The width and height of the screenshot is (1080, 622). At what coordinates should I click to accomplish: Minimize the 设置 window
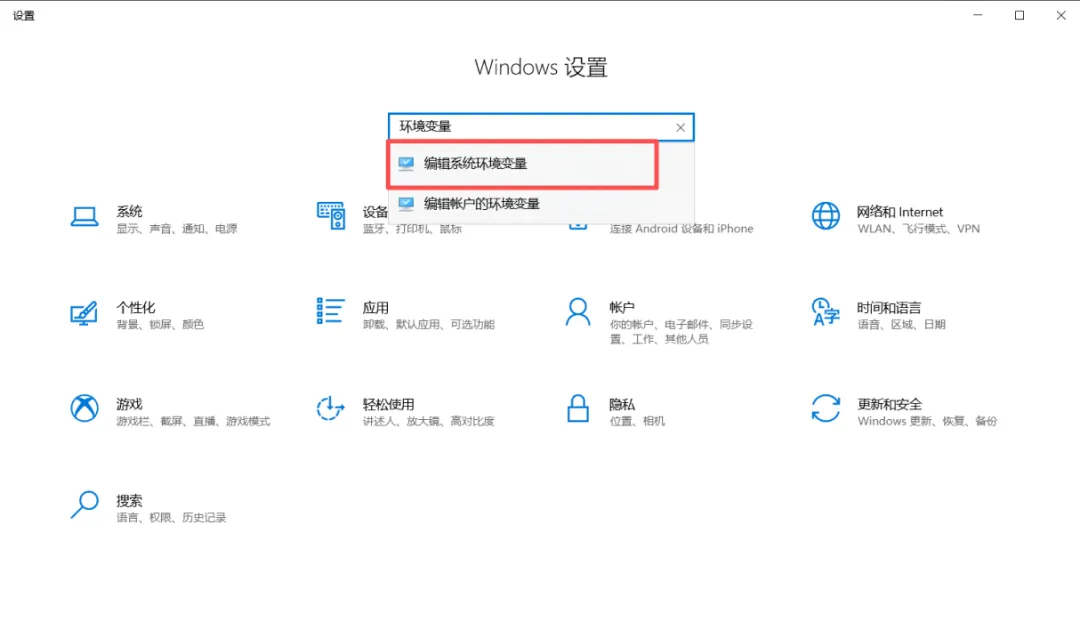pos(977,15)
